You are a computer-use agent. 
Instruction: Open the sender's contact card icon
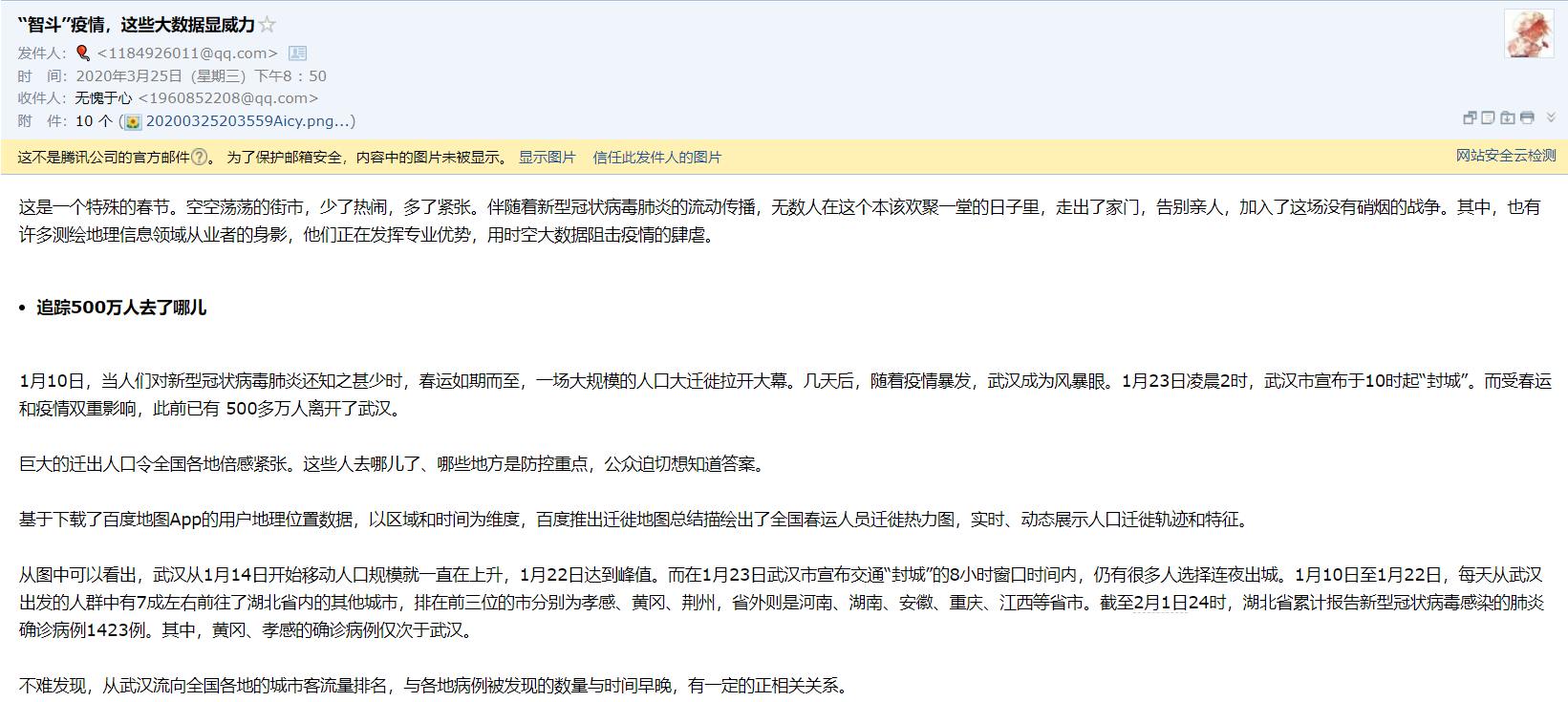click(298, 53)
